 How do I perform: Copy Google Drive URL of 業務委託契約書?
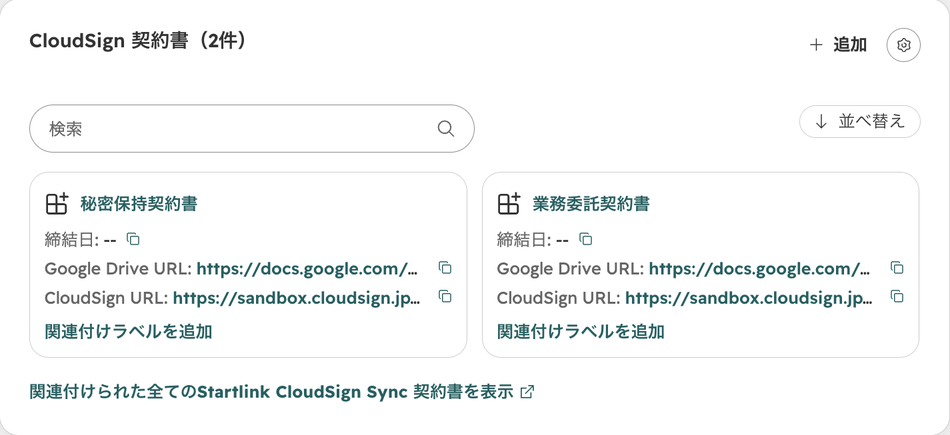897,268
